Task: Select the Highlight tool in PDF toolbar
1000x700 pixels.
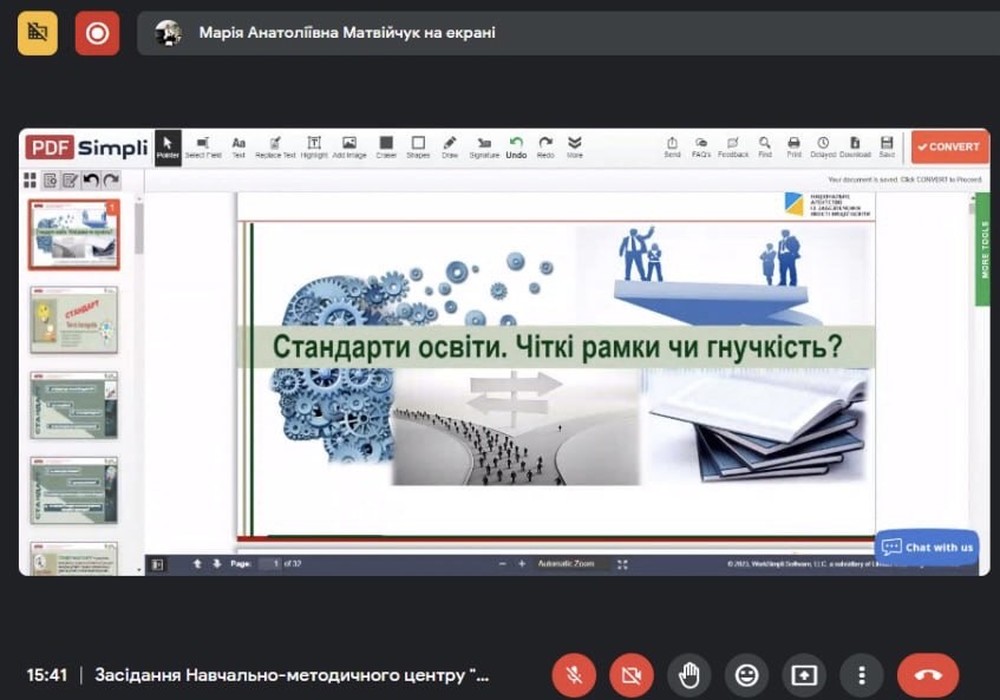Action: (x=314, y=147)
